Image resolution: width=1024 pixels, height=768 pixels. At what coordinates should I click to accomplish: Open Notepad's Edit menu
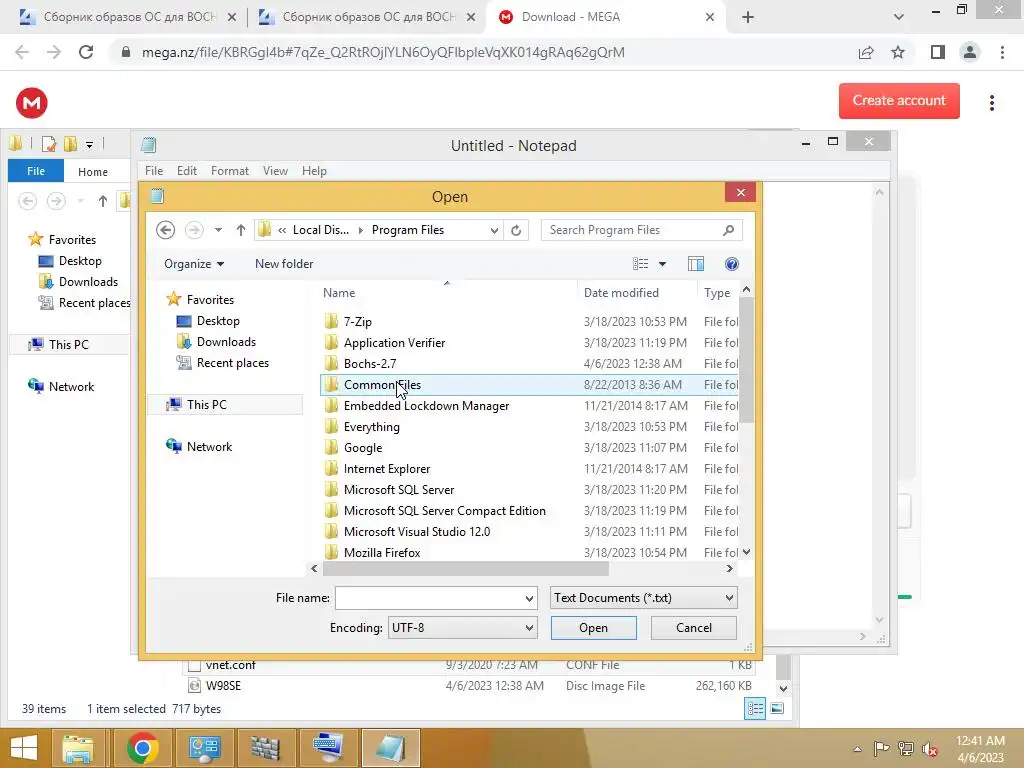click(x=187, y=171)
